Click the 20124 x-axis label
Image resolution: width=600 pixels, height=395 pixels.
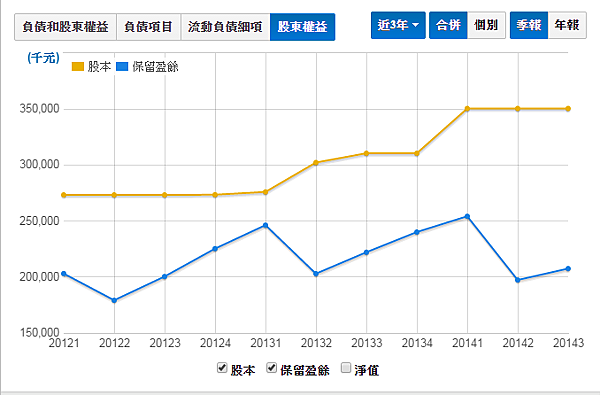pyautogui.click(x=215, y=343)
